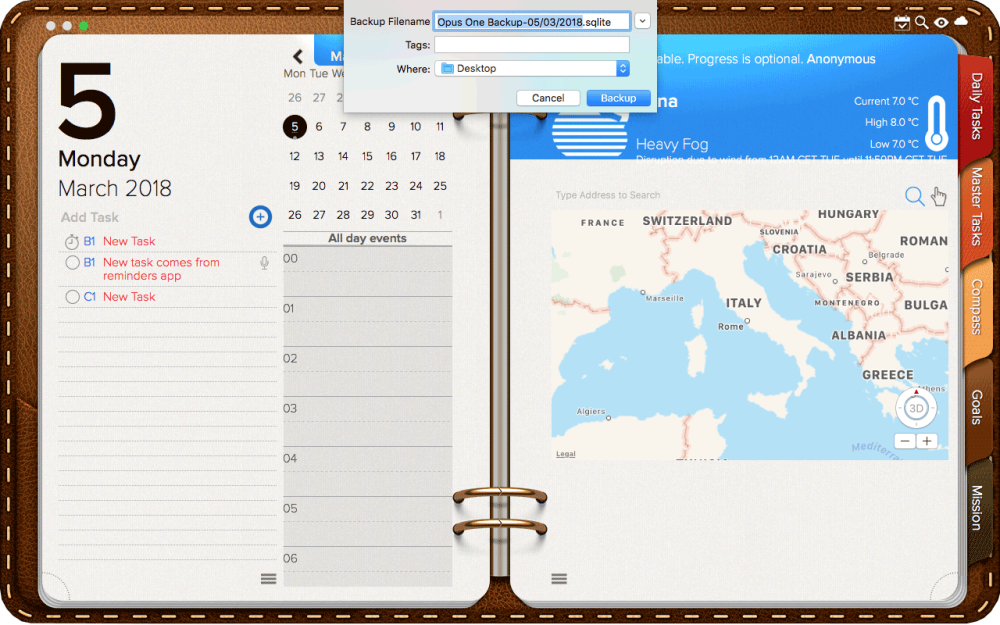Select date 31 in the calendar
Image resolution: width=1000 pixels, height=625 pixels.
click(x=416, y=215)
